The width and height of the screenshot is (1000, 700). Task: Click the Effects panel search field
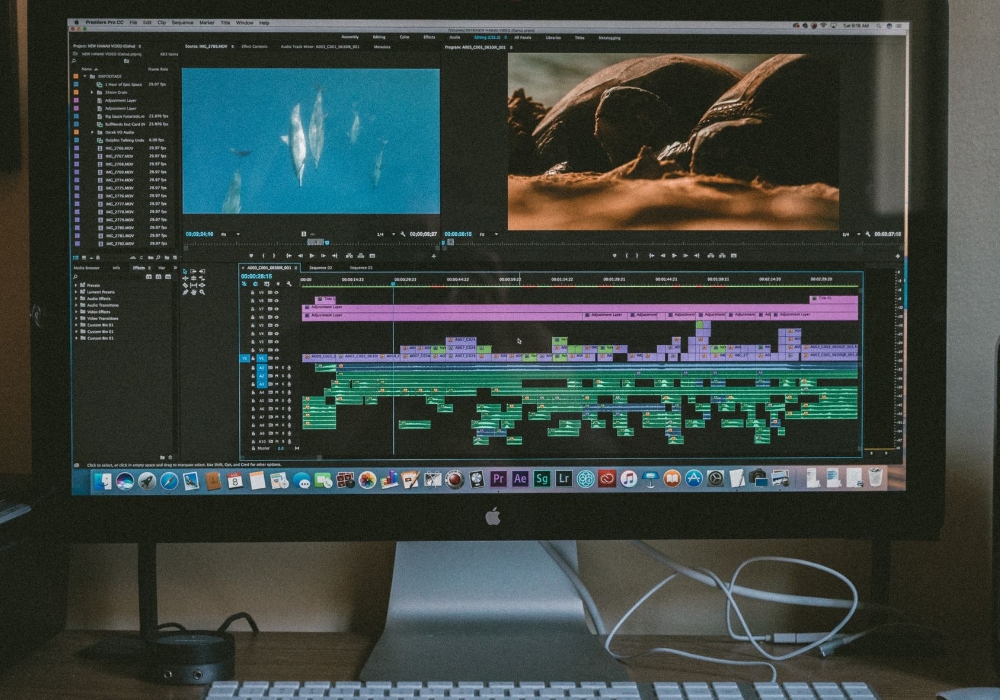[108, 277]
